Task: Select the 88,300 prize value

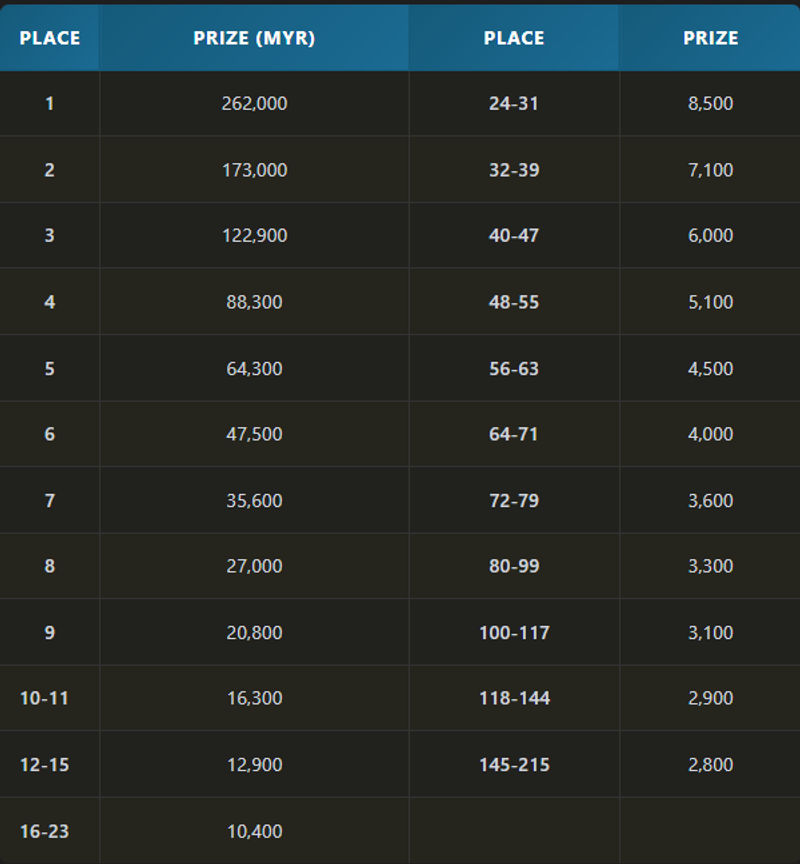Action: (254, 302)
